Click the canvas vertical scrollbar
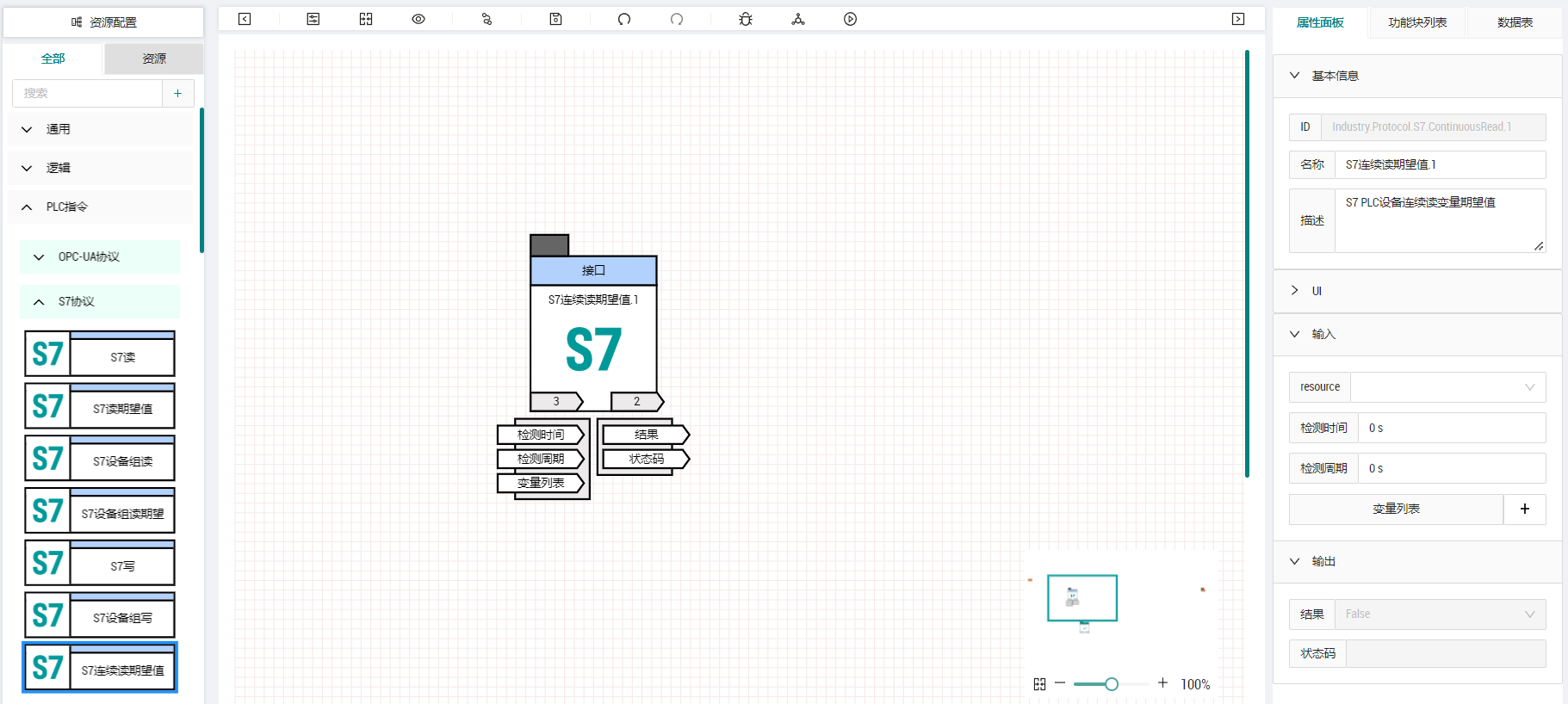Screen dimensions: 1568x704 1247,263
